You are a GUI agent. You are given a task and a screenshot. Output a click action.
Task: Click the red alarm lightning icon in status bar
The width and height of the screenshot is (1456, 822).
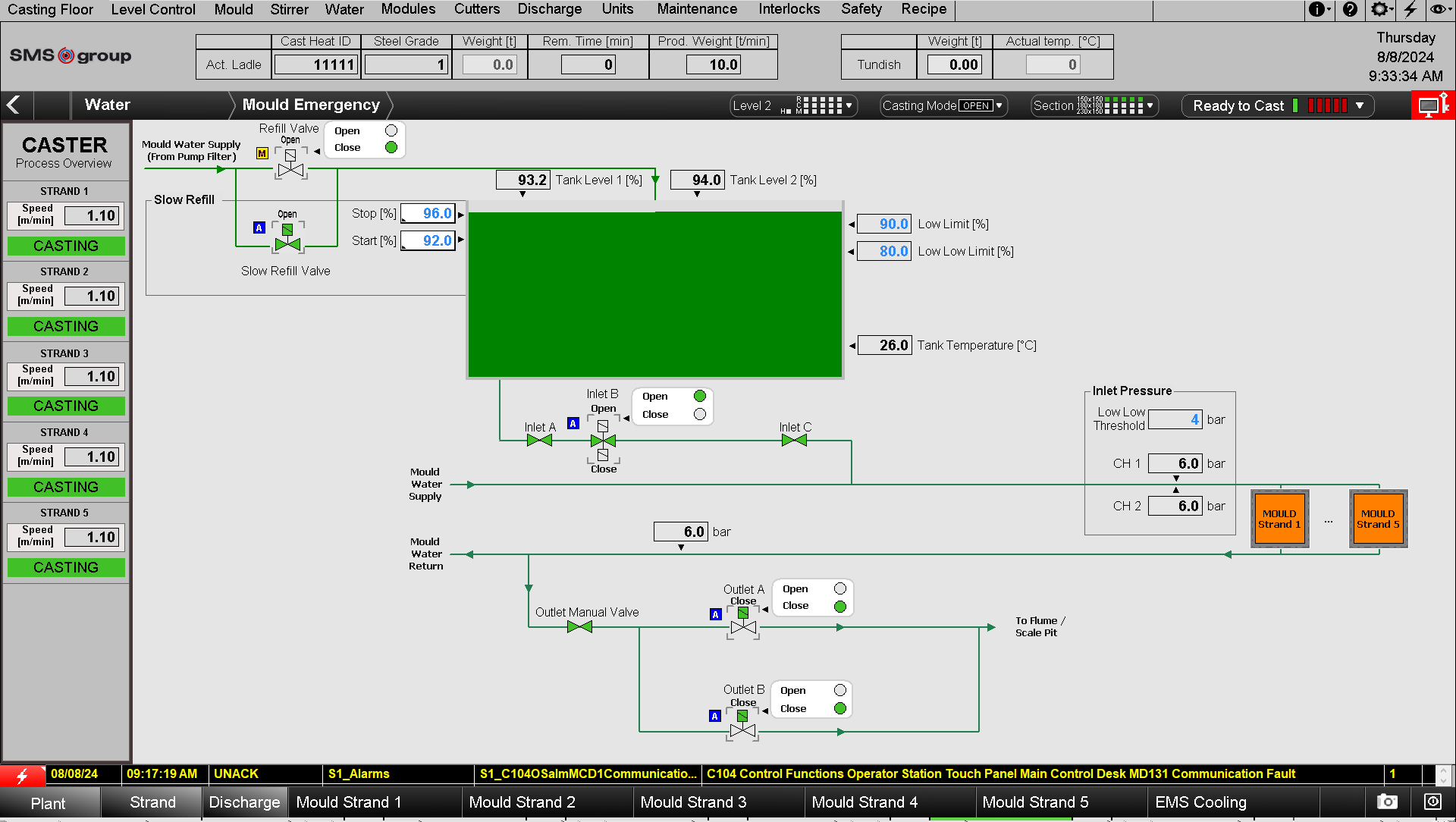coord(22,775)
